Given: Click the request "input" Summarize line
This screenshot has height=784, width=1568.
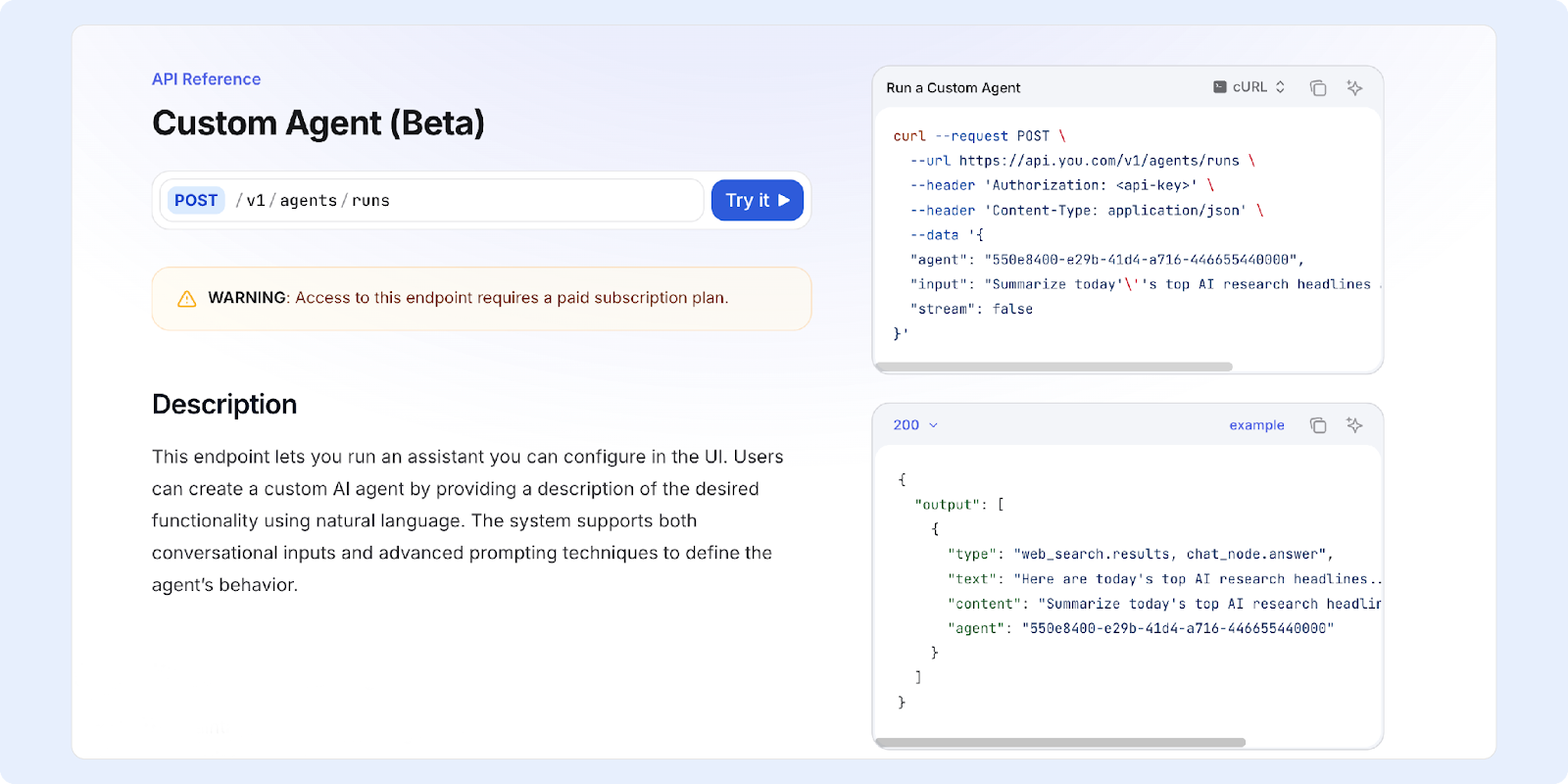Looking at the screenshot, I should (1146, 284).
